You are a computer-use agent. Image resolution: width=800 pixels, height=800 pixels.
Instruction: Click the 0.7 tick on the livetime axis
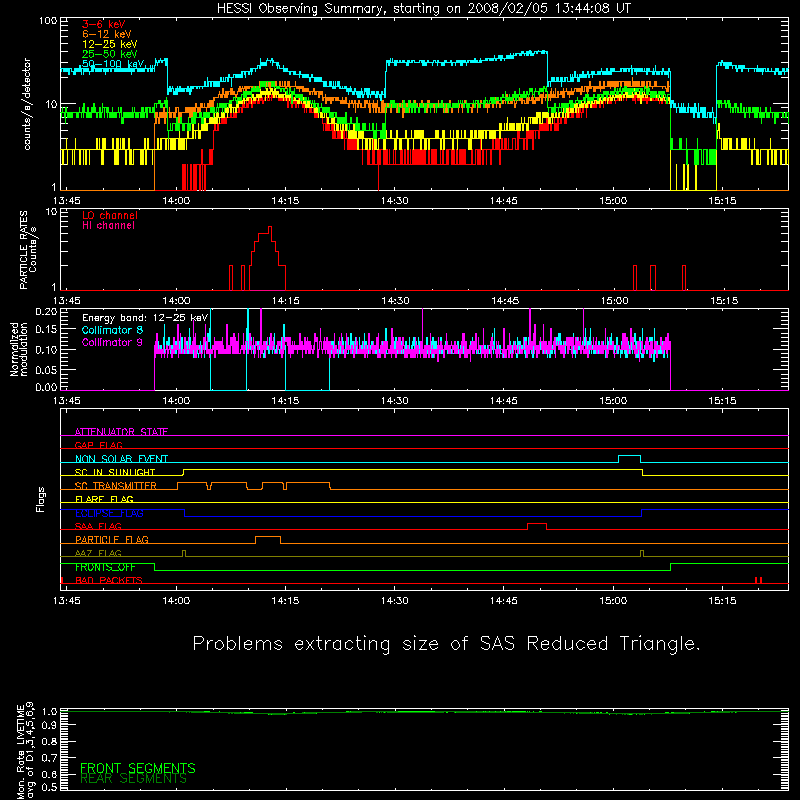tap(49, 757)
